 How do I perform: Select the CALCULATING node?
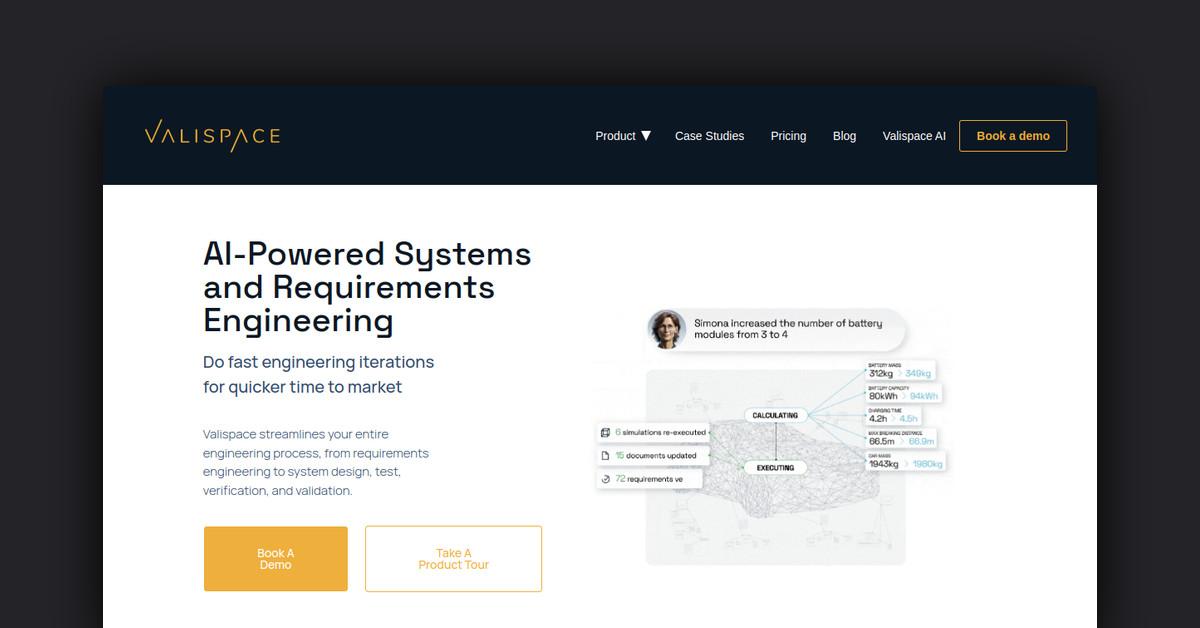coord(775,415)
